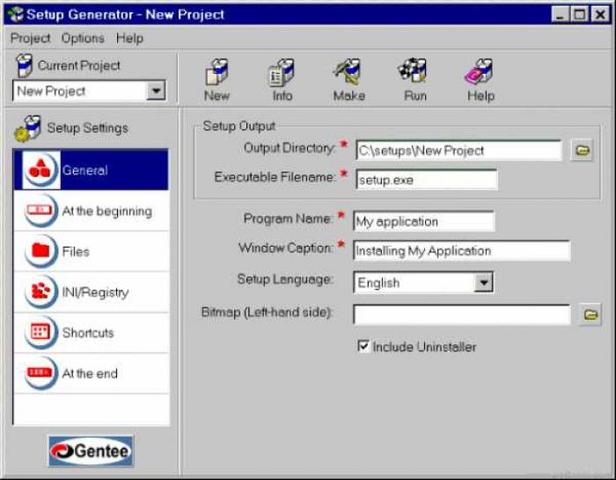Select the INI/Registry section icon
616x480 pixels.
click(40, 292)
